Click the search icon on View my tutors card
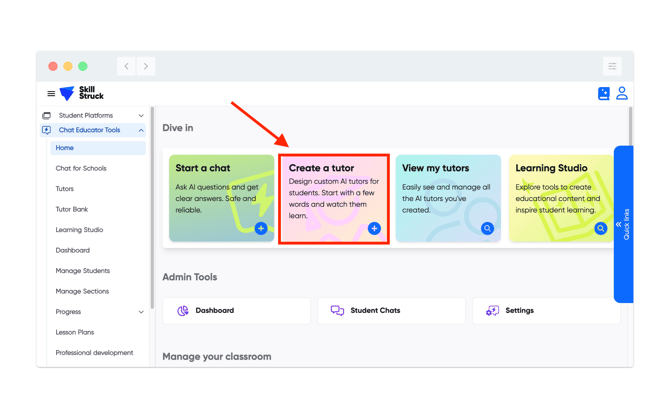 [x=487, y=229]
